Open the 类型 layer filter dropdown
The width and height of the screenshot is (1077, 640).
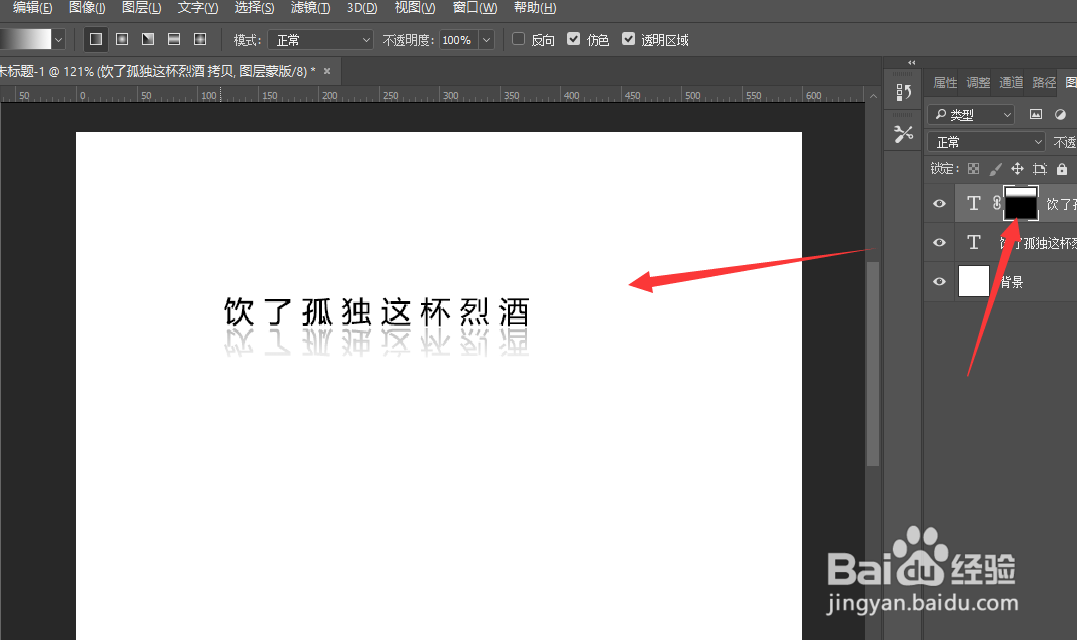[971, 115]
